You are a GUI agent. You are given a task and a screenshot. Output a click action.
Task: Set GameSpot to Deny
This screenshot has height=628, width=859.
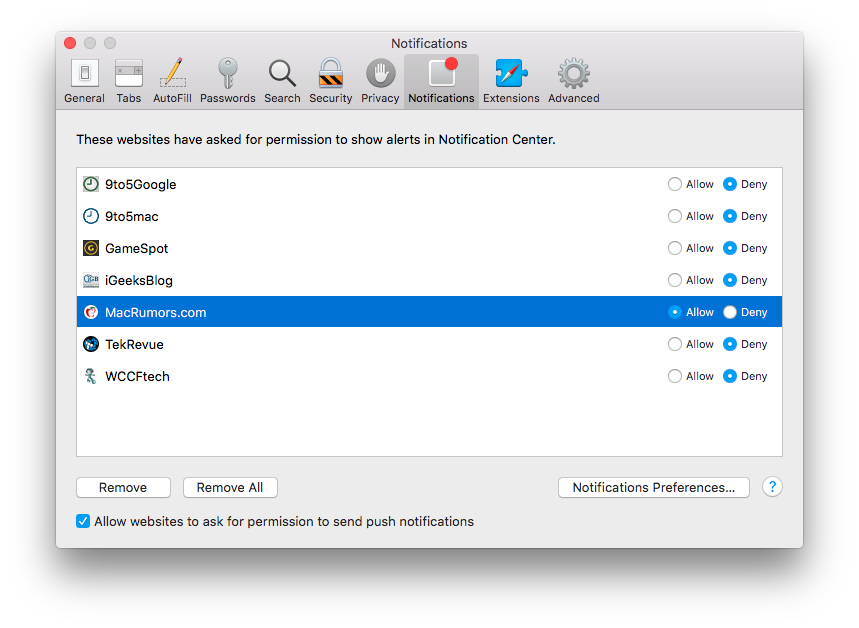coord(730,248)
